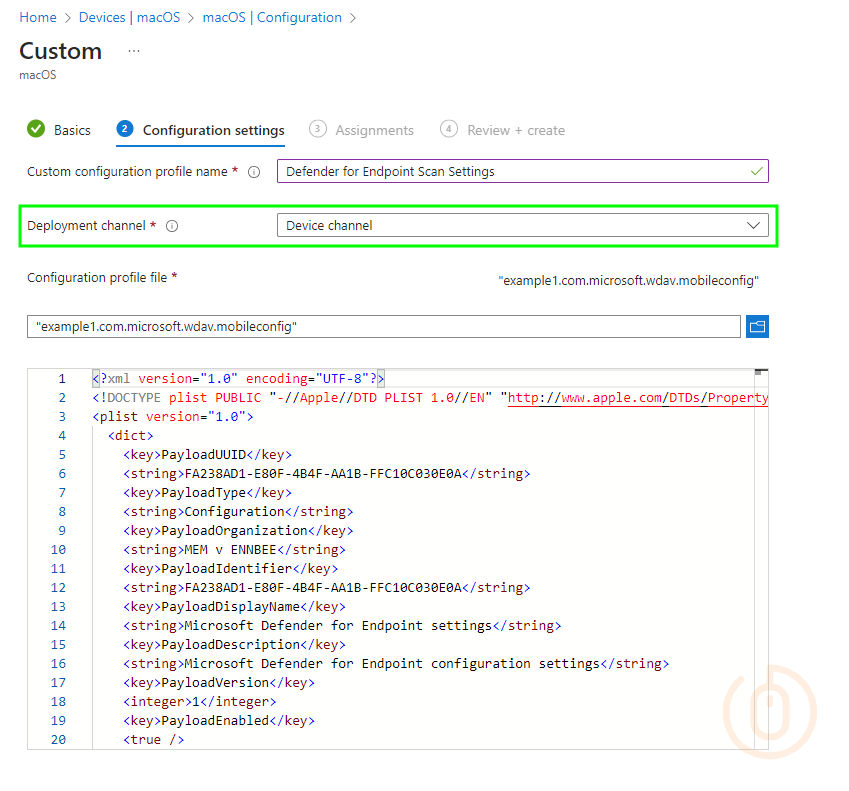849x791 pixels.
Task: Browse for a configuration profile file
Action: [x=757, y=326]
